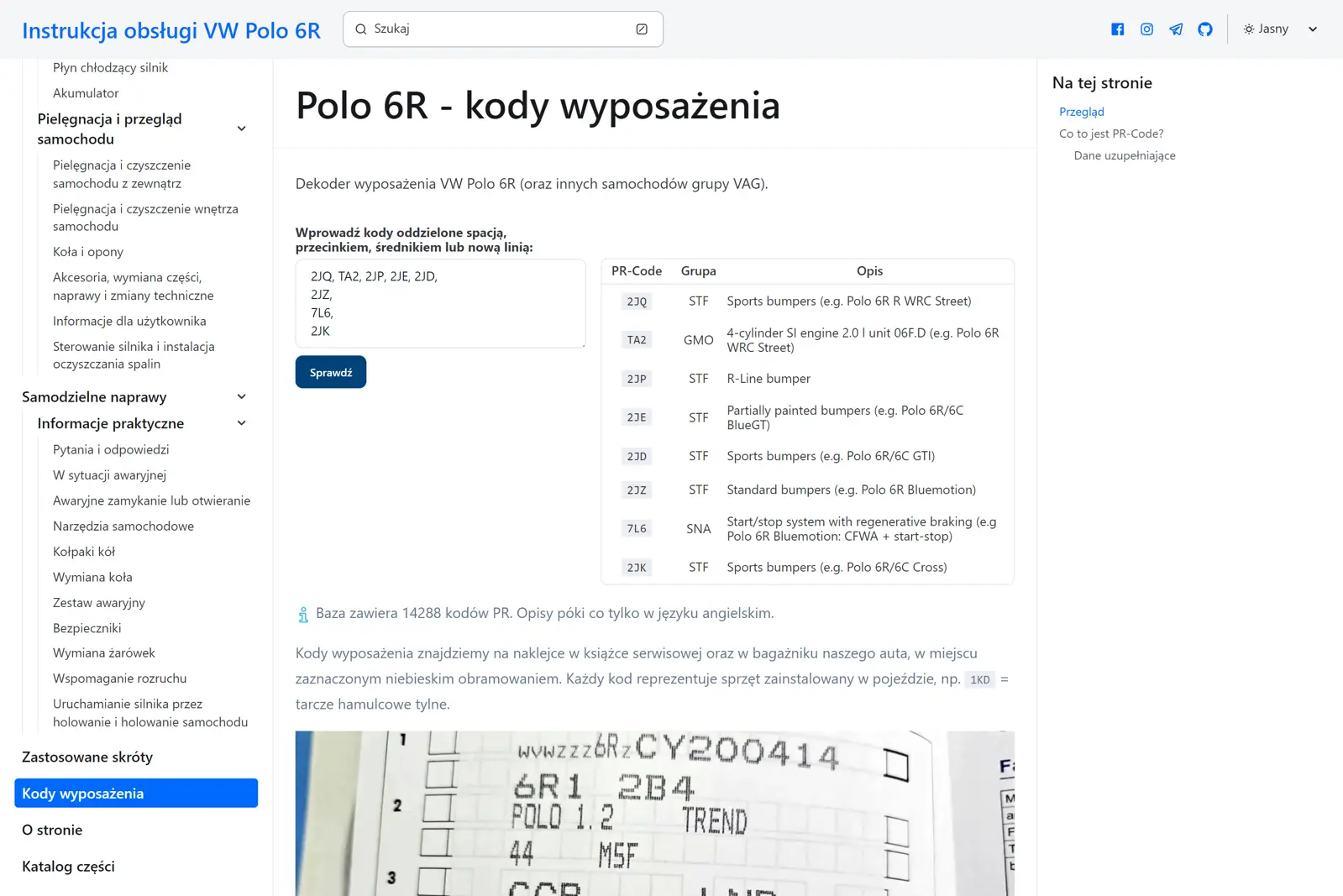
Task: Click SNA group cell
Action: point(699,529)
